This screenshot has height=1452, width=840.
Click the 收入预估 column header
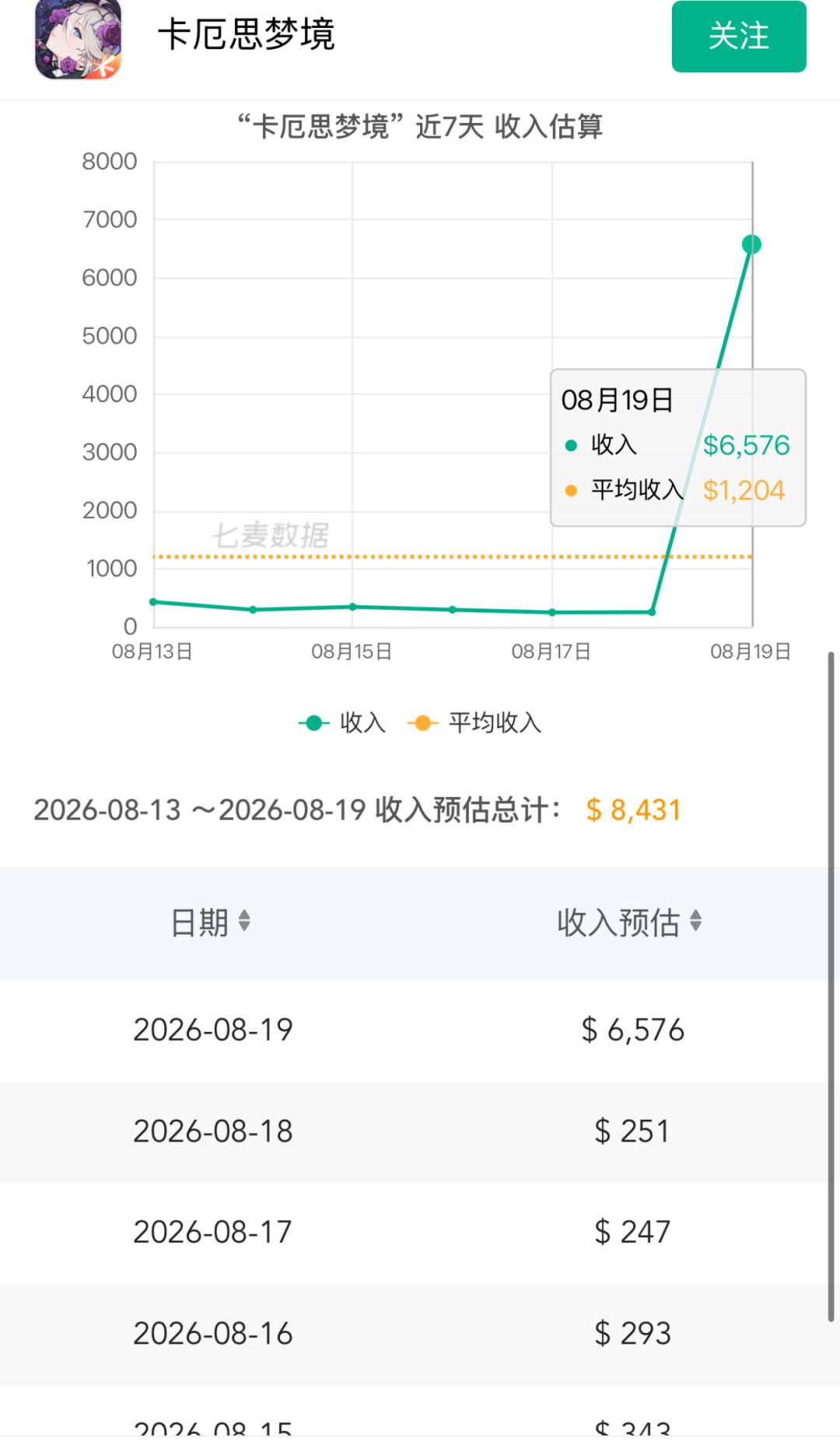619,922
